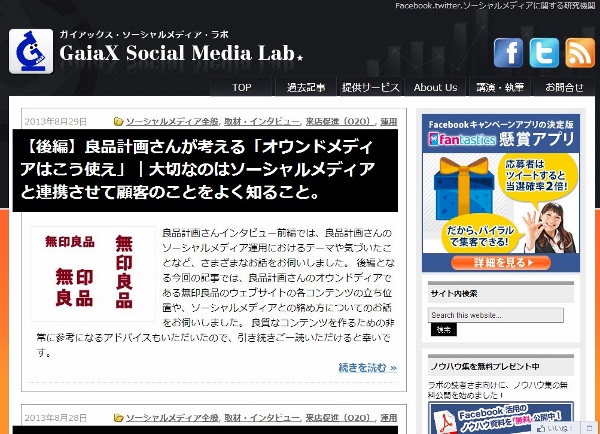Viewport: 600px width, 434px height.
Task: Open 取材・インタビュー category on the 8月29日 post
Action: (x=262, y=122)
